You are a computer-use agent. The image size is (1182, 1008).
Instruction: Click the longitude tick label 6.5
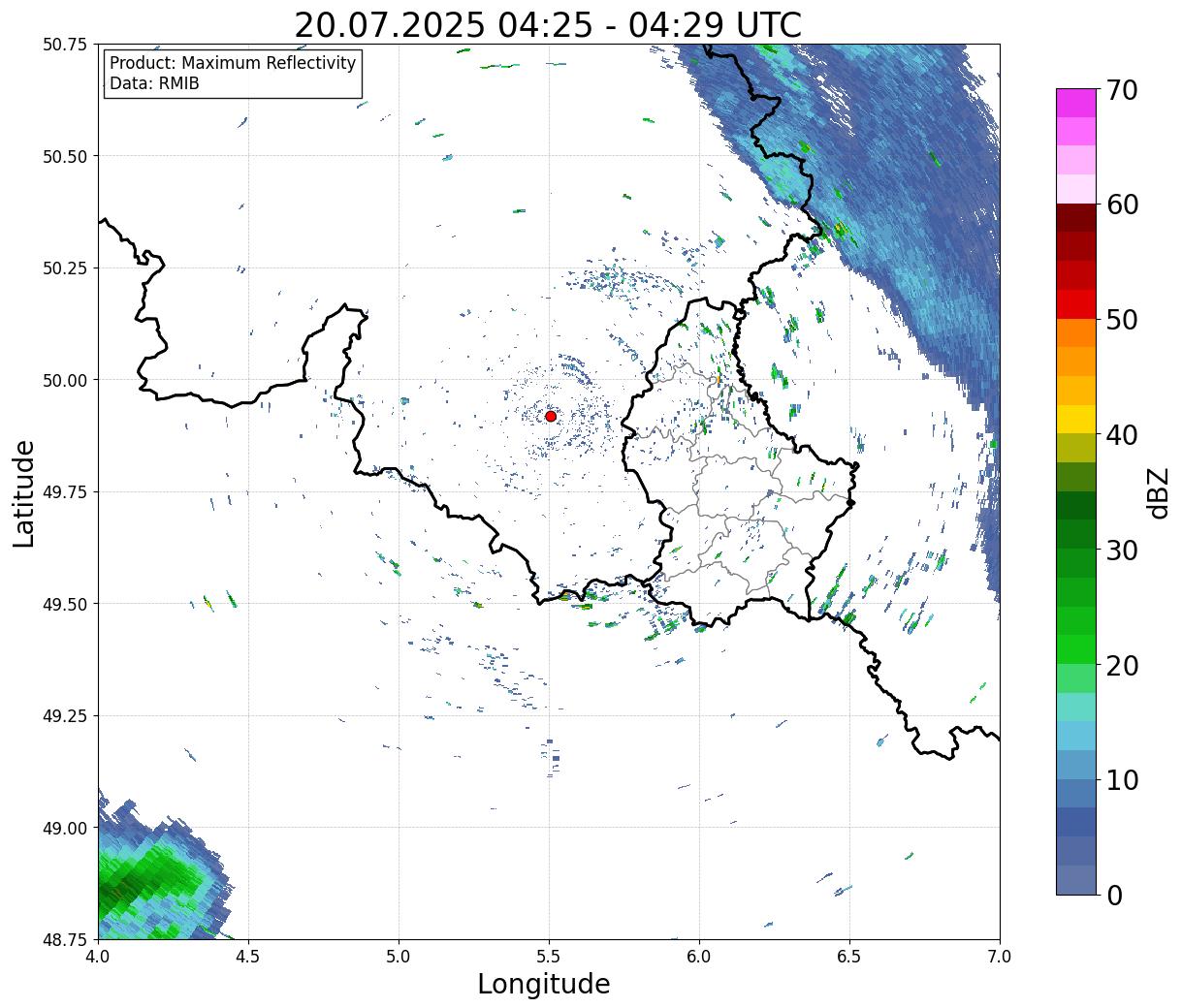pos(849,956)
